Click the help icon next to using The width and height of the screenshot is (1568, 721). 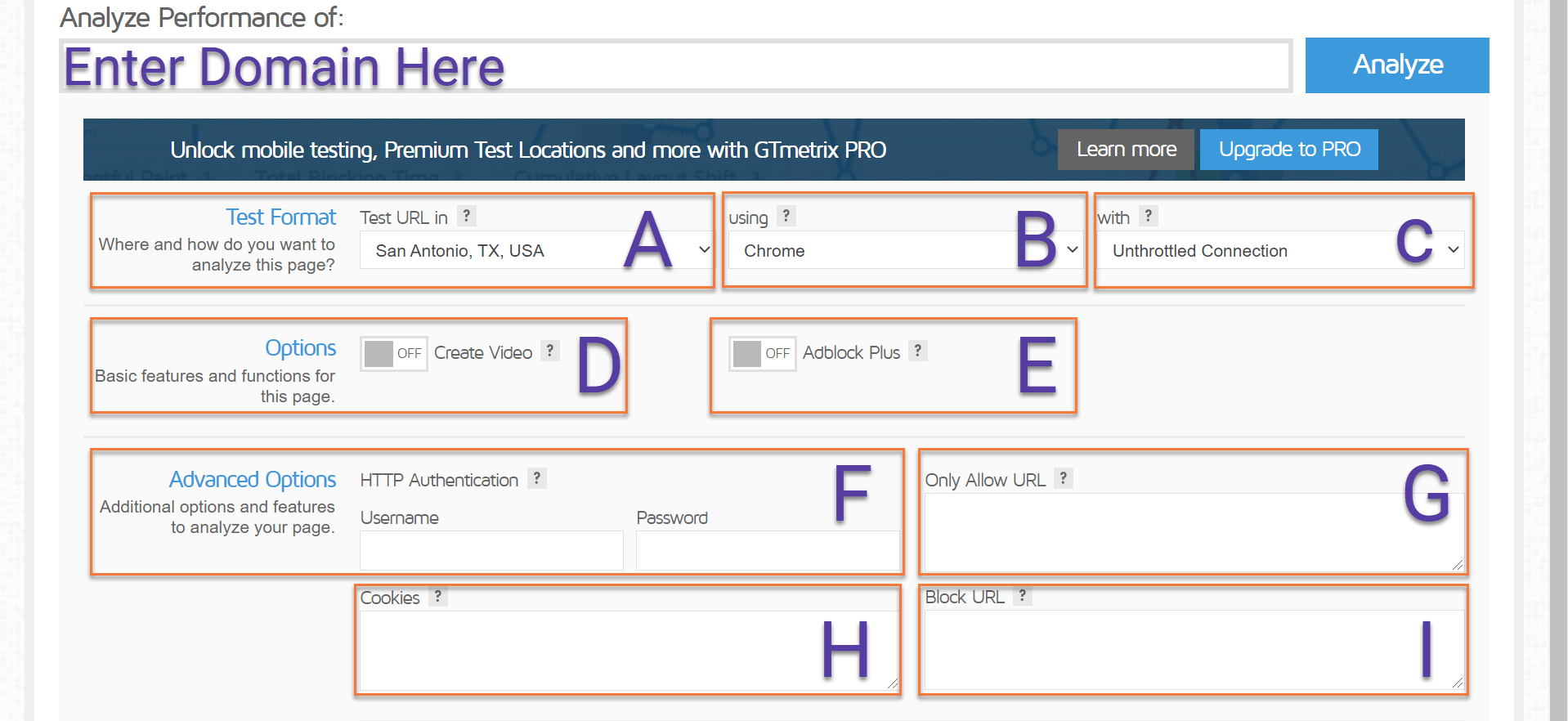pyautogui.click(x=786, y=216)
